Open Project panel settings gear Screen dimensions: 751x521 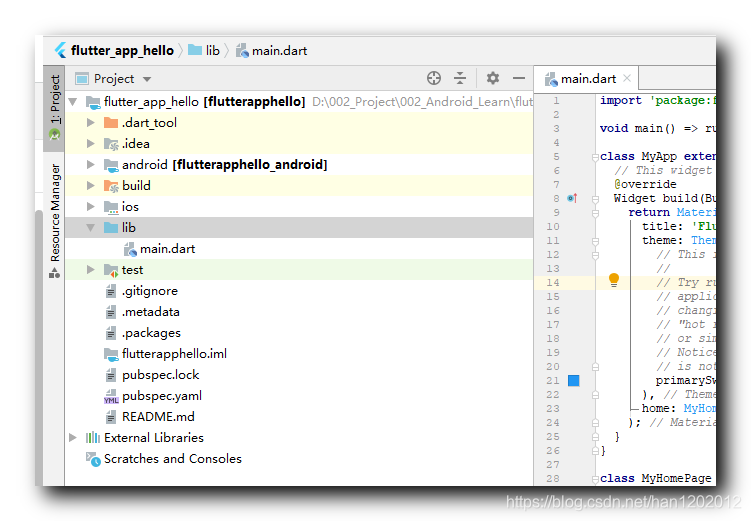(x=493, y=78)
